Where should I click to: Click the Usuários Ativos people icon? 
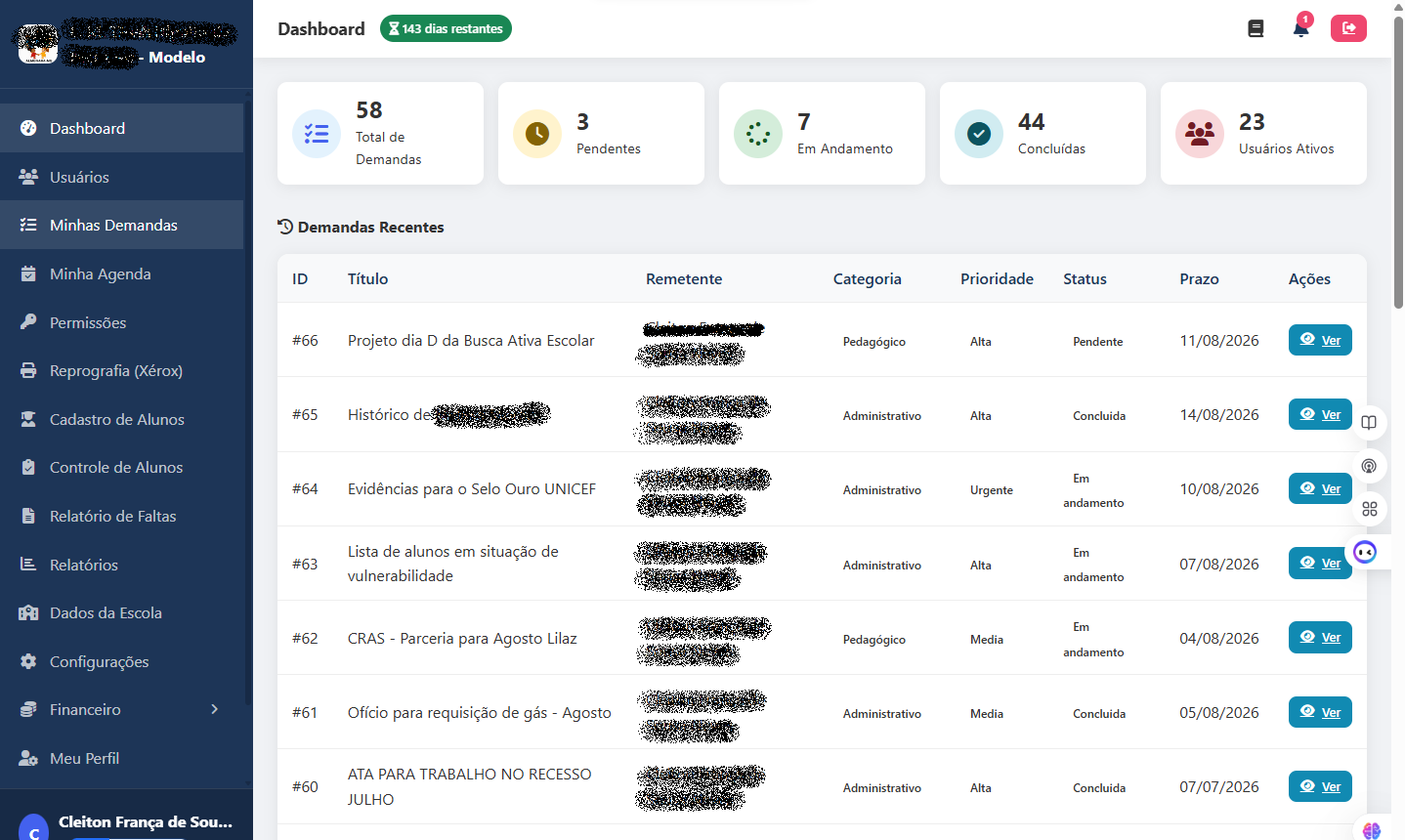pyautogui.click(x=1200, y=134)
